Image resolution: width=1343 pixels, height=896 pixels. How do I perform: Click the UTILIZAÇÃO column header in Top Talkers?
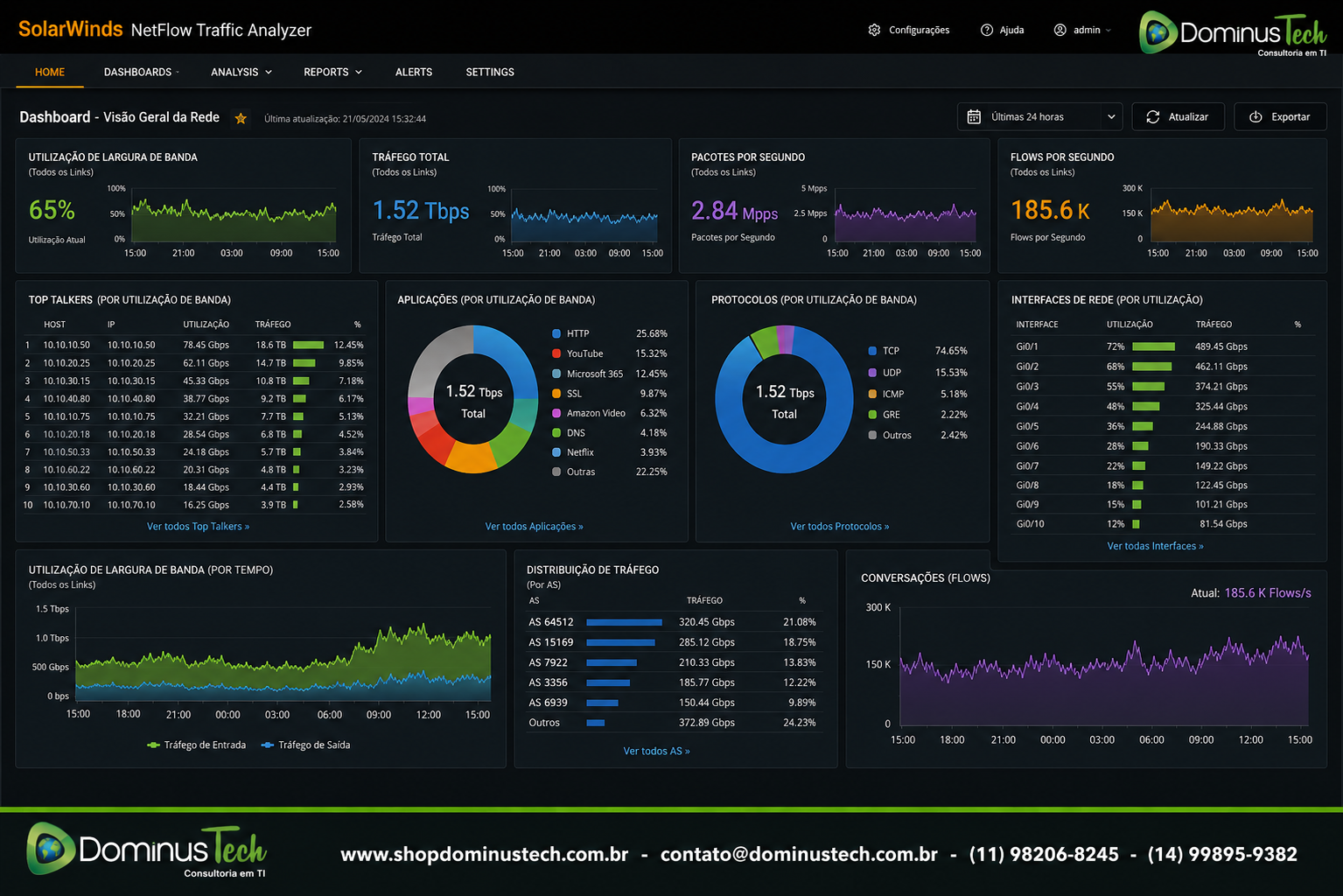tap(206, 325)
